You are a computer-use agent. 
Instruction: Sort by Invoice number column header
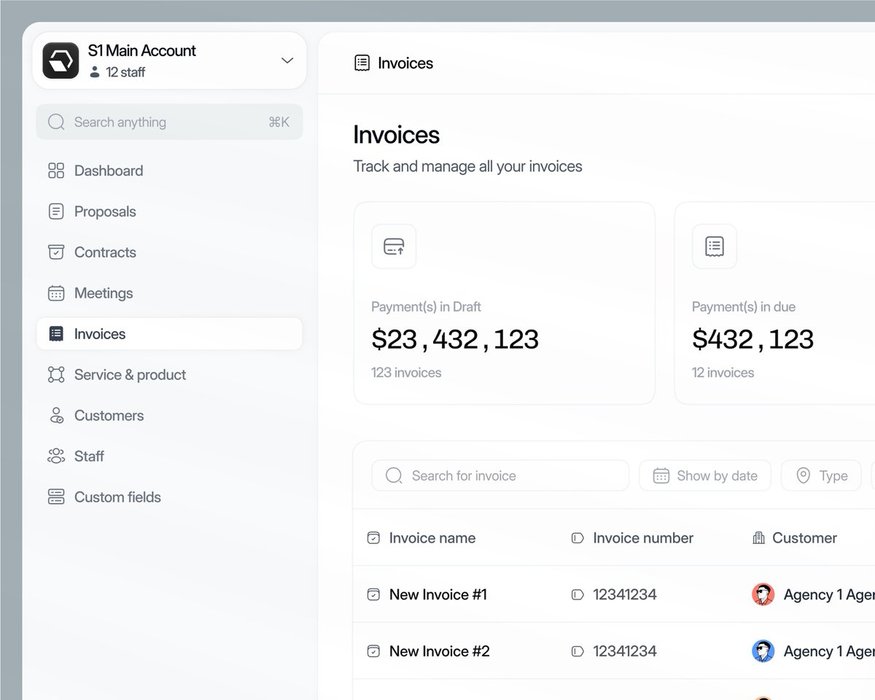click(x=643, y=538)
